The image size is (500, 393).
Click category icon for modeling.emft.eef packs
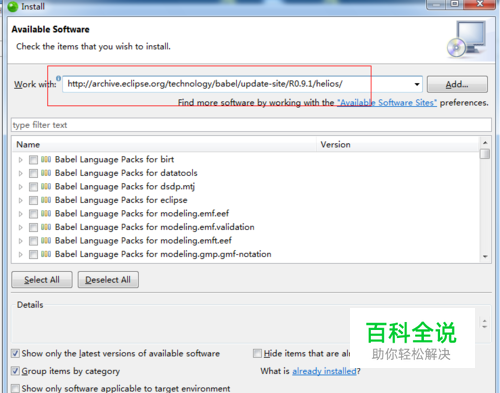pyautogui.click(x=46, y=241)
